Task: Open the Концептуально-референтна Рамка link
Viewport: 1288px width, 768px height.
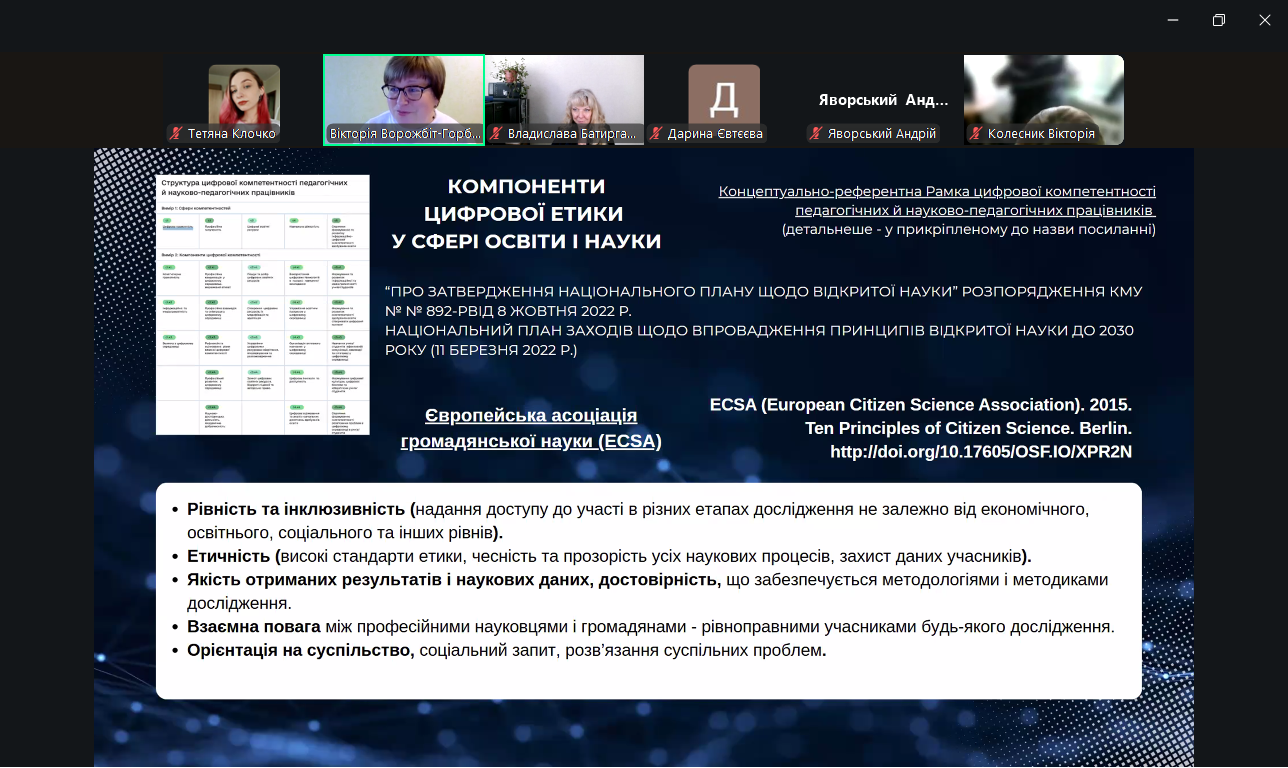Action: (x=937, y=201)
